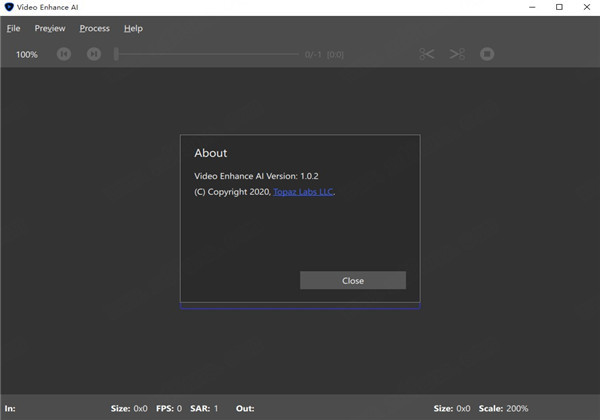This screenshot has height=420, width=600.
Task: Maximize the Video Enhance AI window
Action: pos(559,7)
